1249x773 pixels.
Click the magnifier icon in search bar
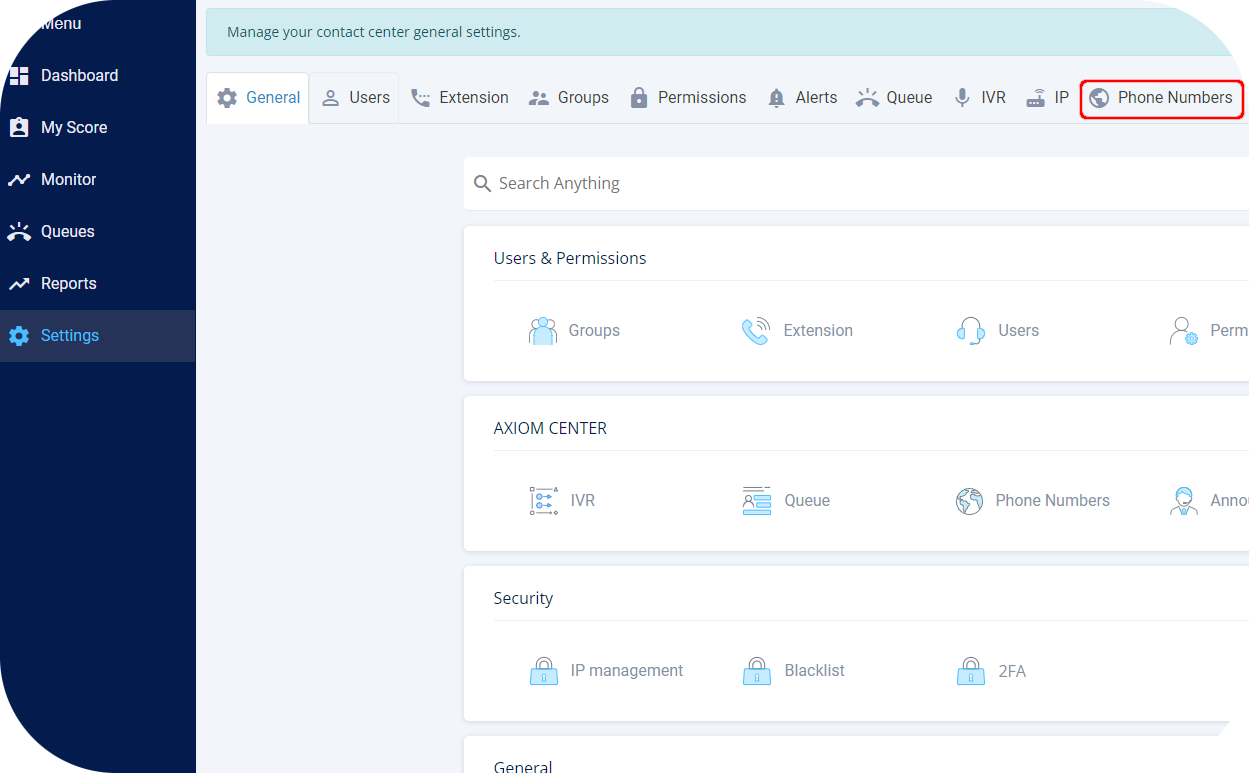tap(482, 184)
